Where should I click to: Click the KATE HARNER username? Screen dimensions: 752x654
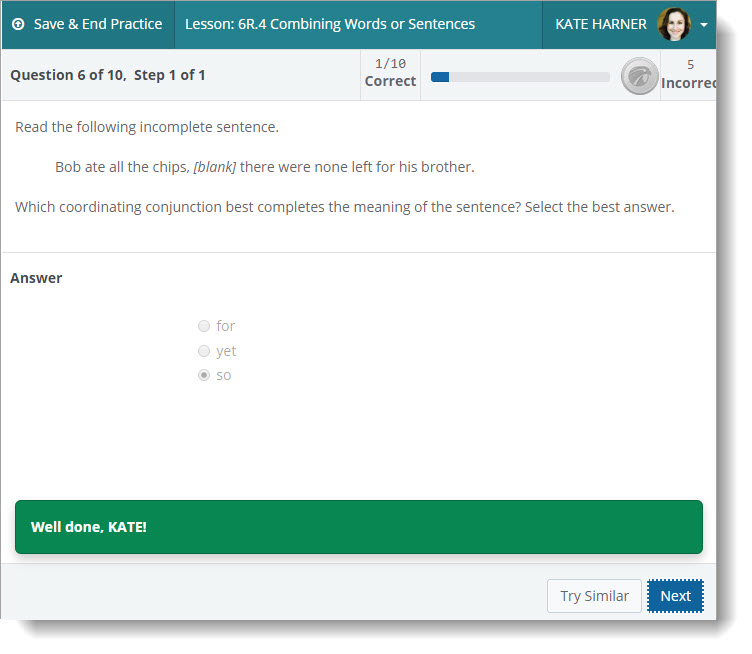[600, 24]
